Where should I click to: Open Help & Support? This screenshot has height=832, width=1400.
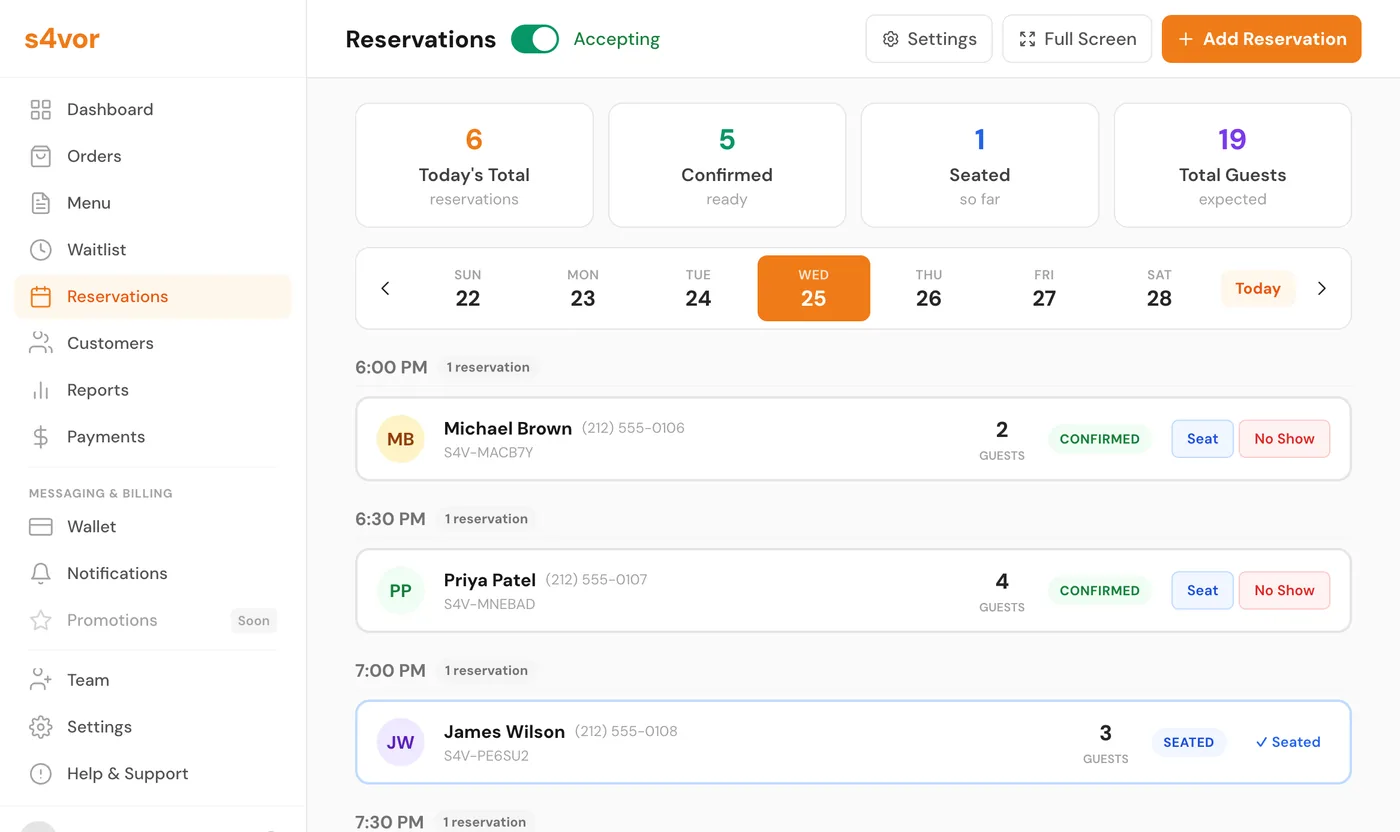(x=127, y=773)
